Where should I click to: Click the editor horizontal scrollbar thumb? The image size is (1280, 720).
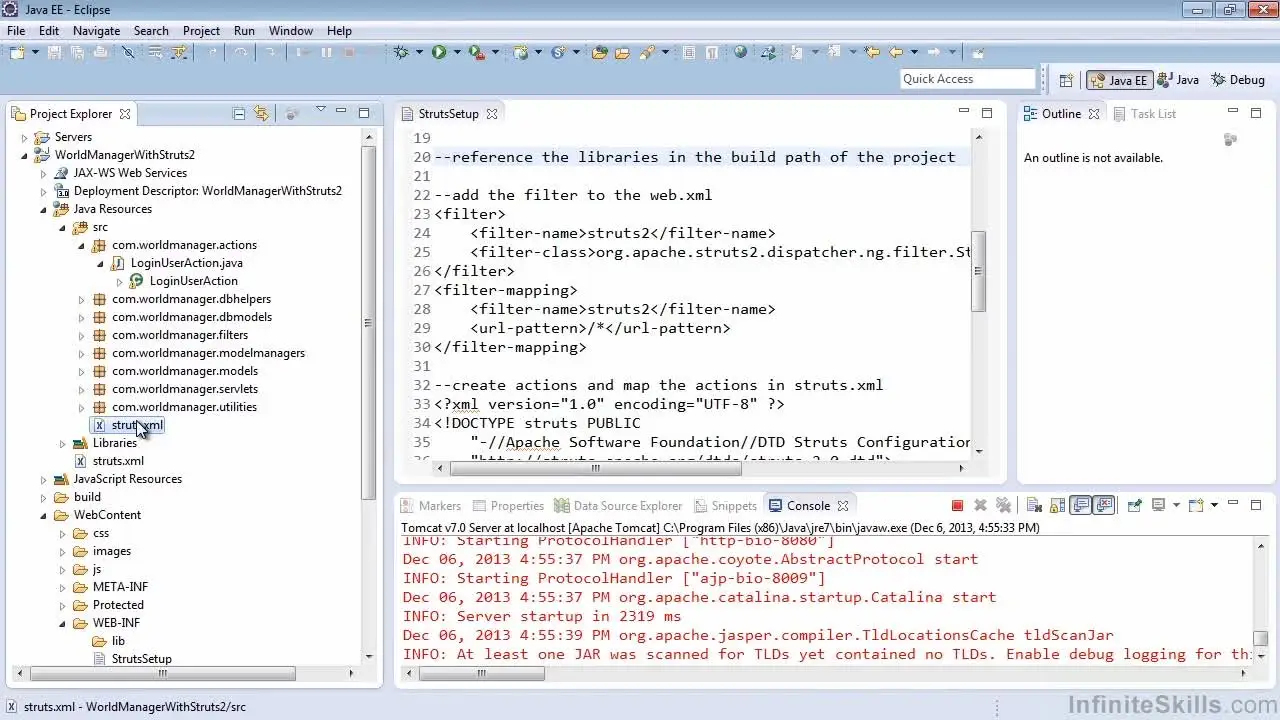[594, 468]
